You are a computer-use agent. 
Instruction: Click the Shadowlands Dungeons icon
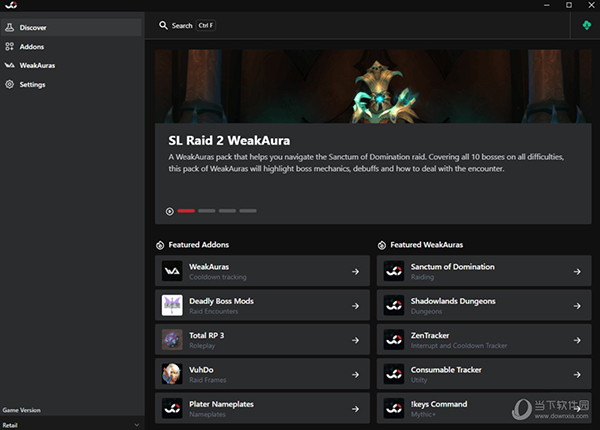click(x=394, y=305)
